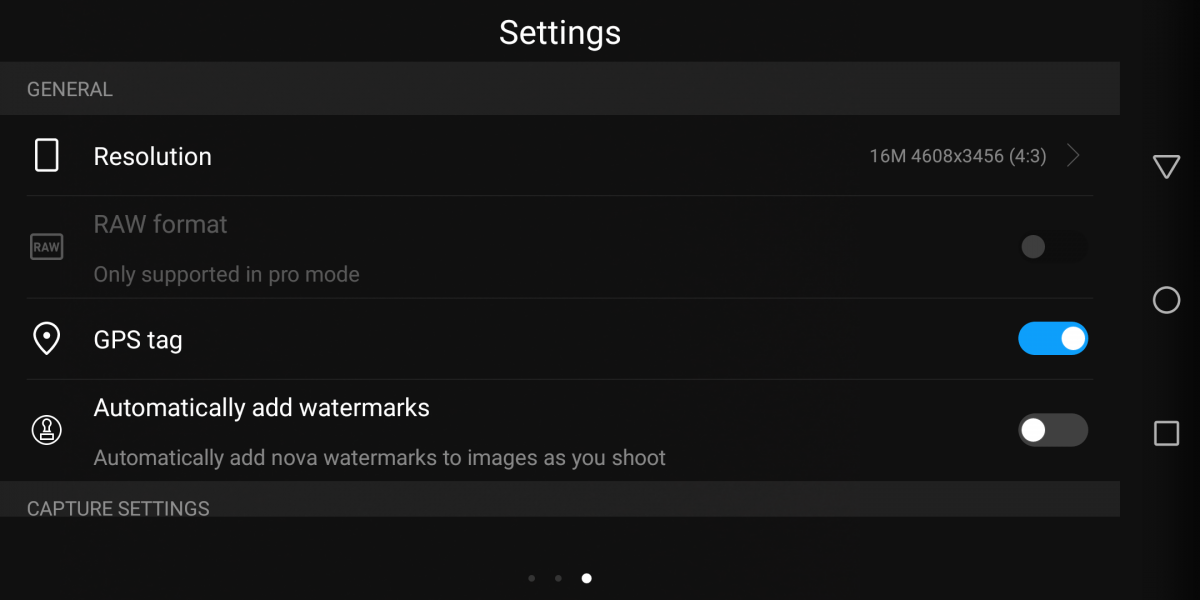
Task: Tap the Automatically add watermarks label
Action: (x=262, y=408)
